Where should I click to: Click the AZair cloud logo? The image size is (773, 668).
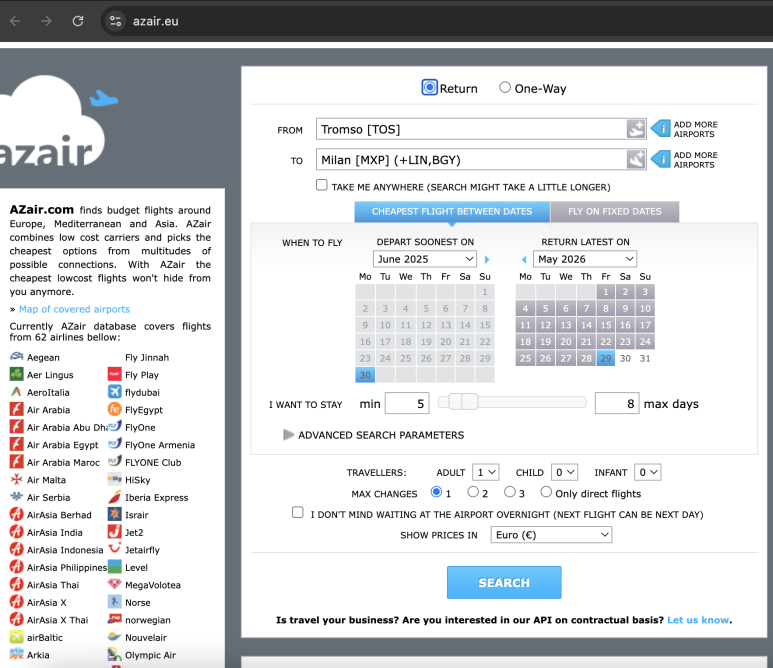pos(54,123)
